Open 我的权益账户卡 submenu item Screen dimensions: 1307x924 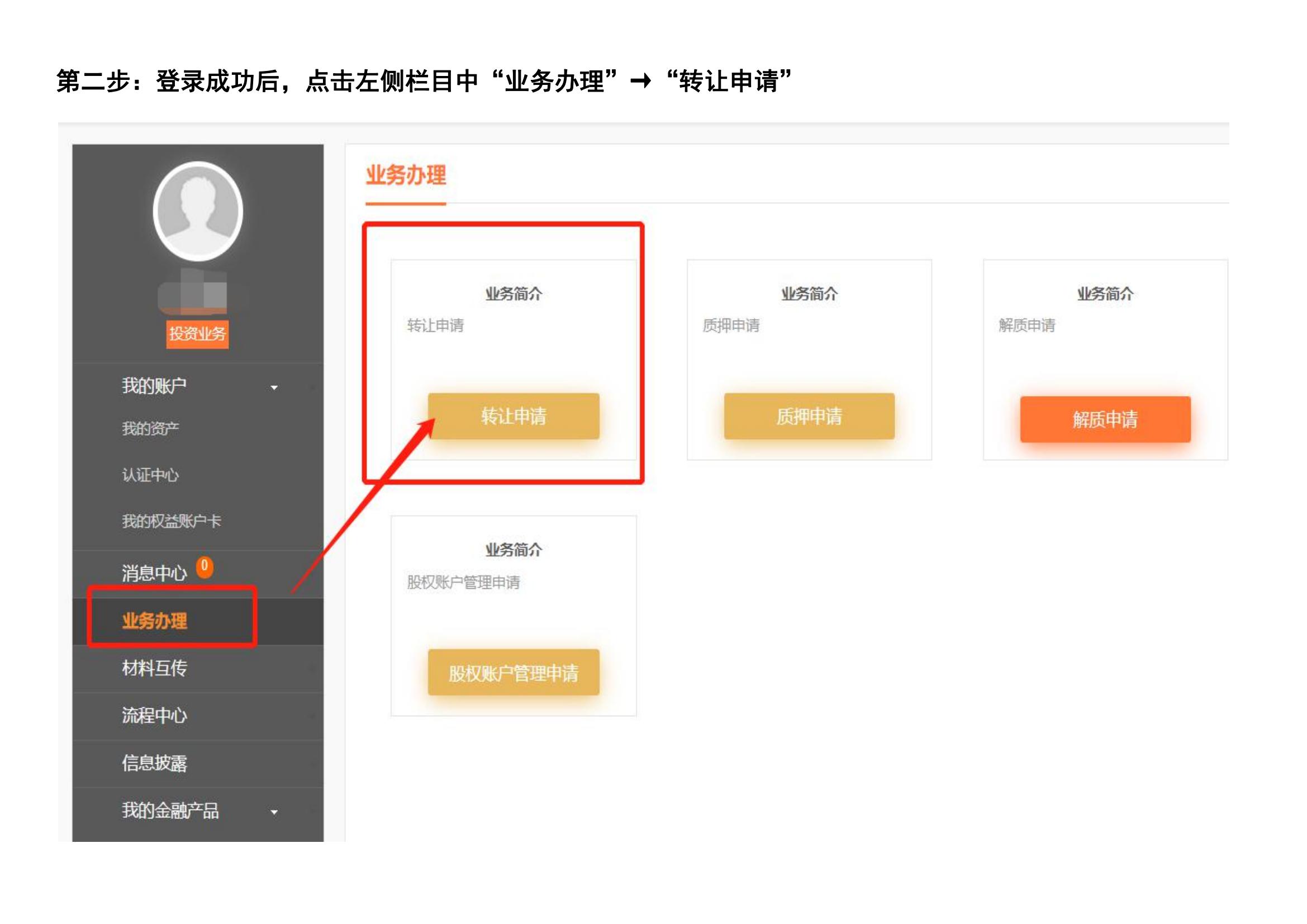pyautogui.click(x=172, y=521)
